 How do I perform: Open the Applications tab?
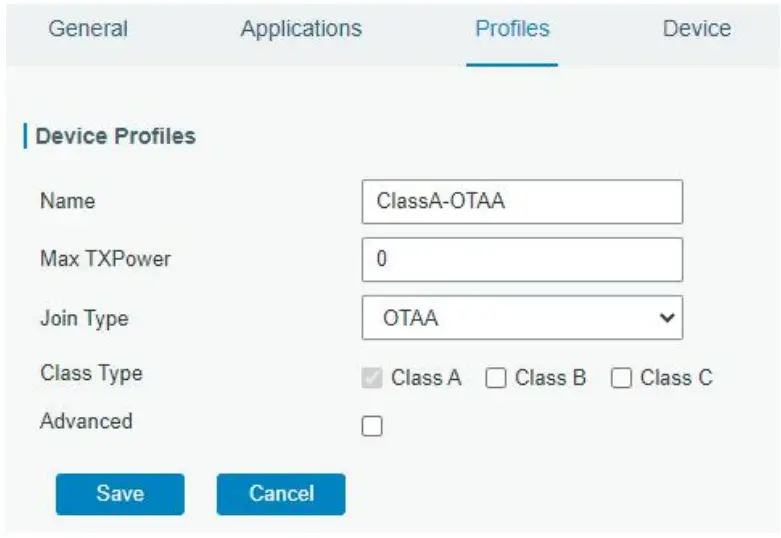[301, 28]
